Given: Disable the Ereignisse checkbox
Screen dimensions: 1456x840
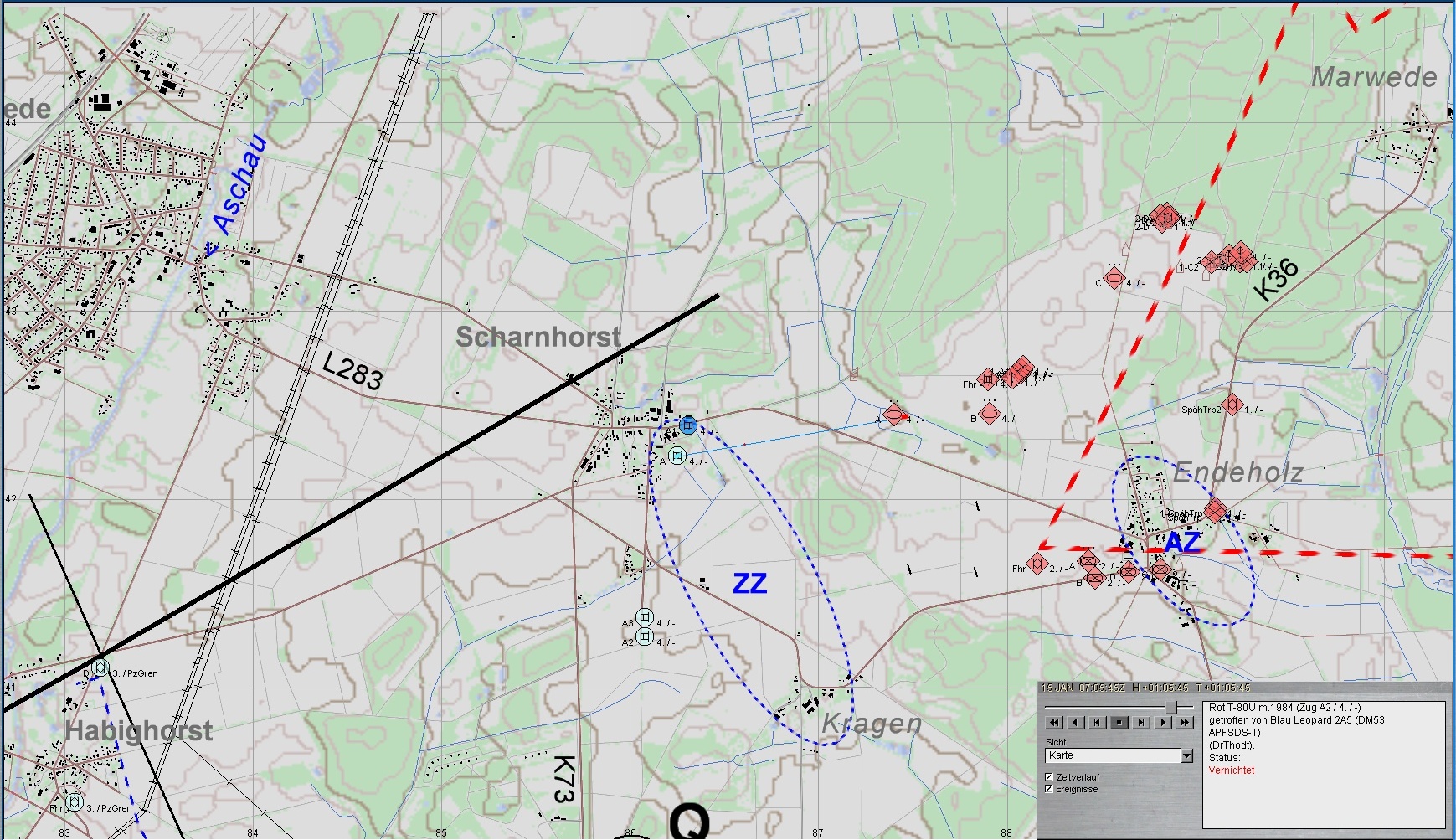Looking at the screenshot, I should coord(1049,789).
